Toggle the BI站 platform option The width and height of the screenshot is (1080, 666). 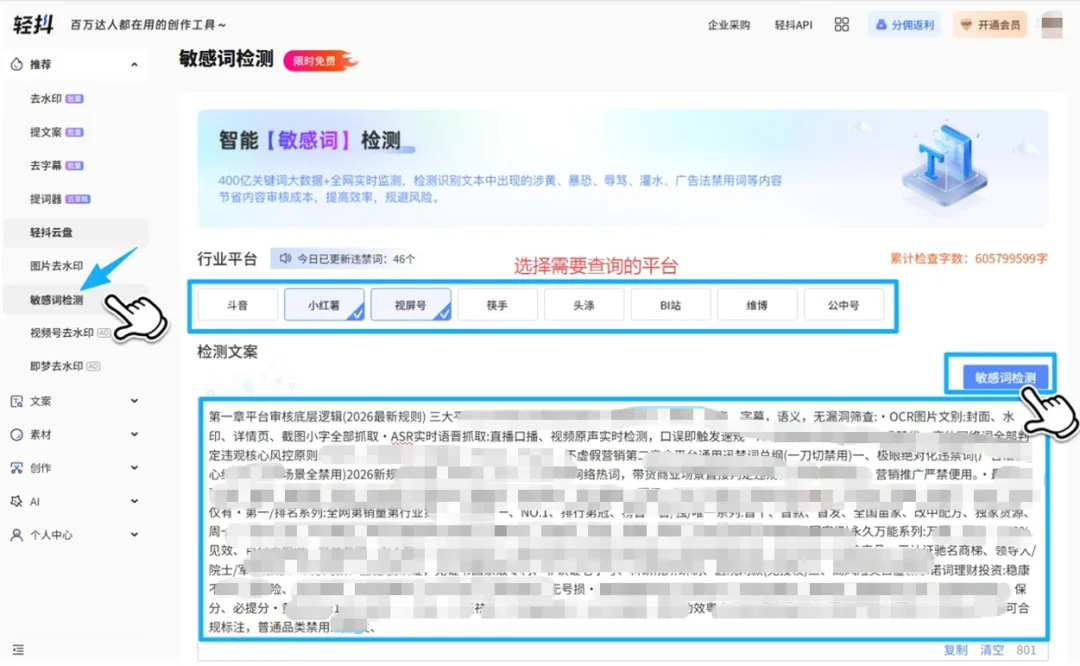[x=671, y=305]
